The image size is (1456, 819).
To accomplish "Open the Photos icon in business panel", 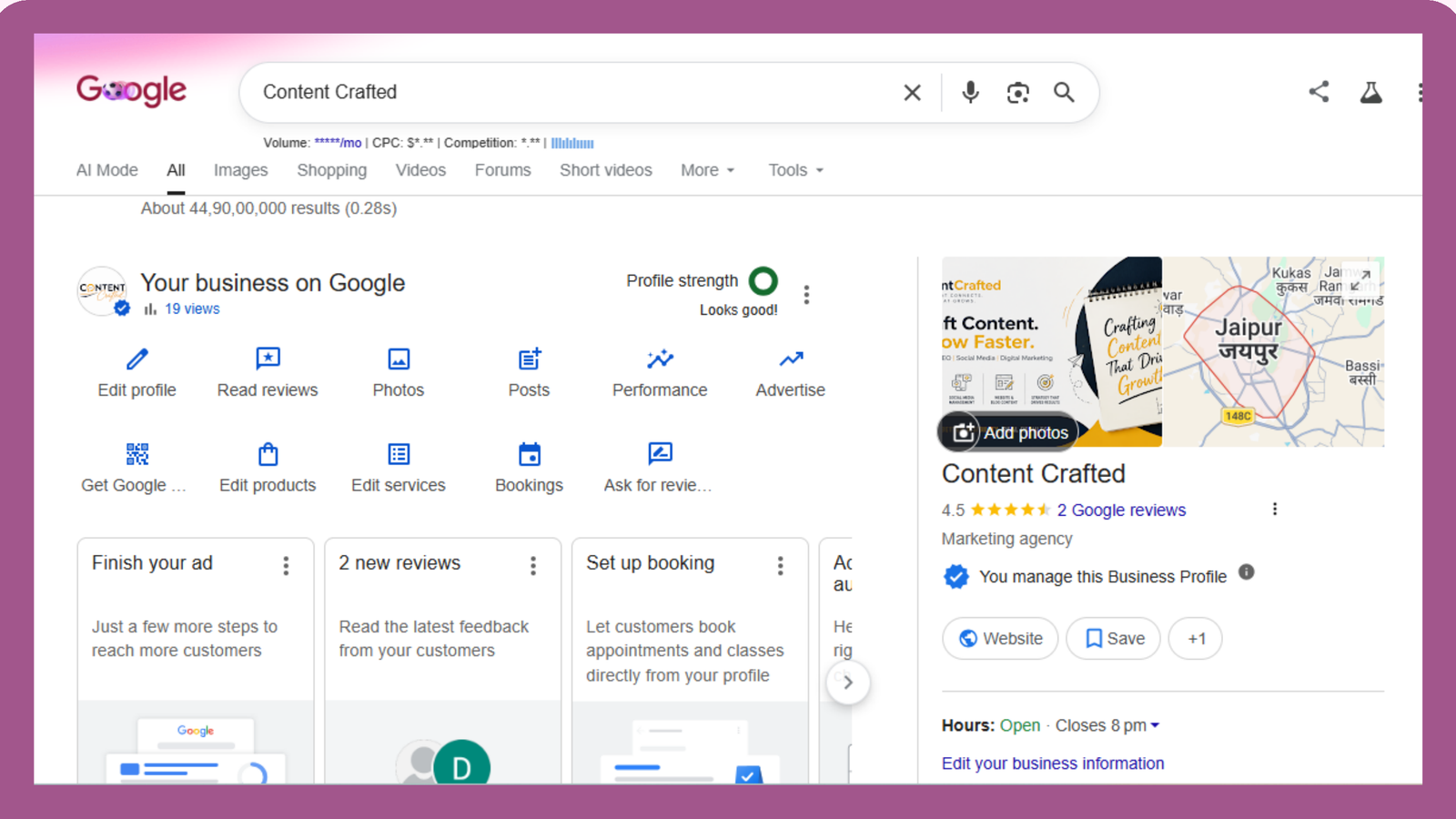I will [x=399, y=359].
